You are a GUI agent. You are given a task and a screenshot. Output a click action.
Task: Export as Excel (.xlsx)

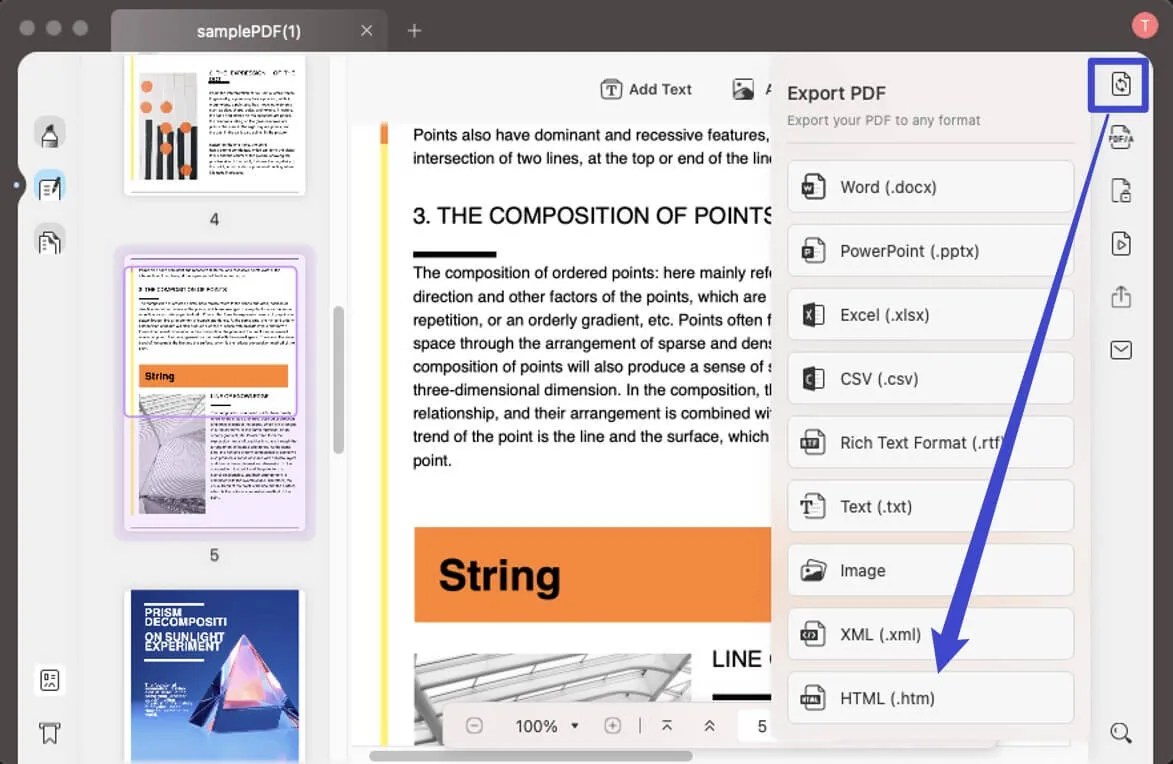point(930,315)
